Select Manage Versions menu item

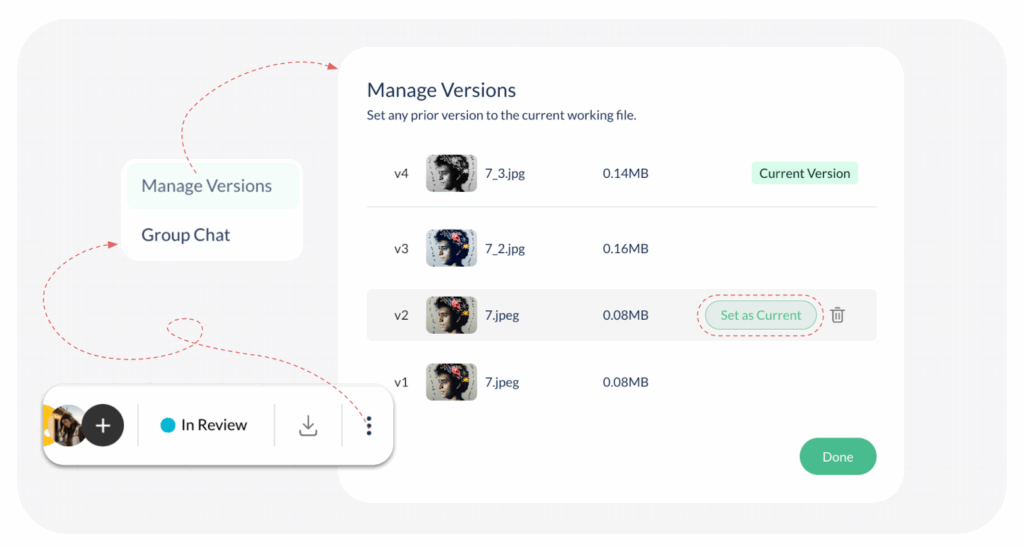pos(207,186)
